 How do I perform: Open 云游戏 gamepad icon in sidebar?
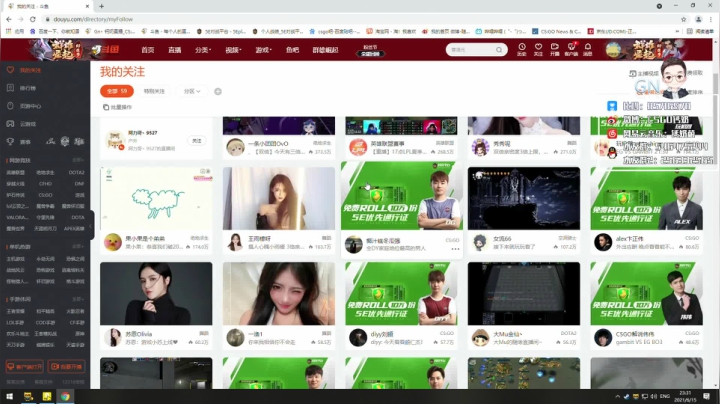[x=10, y=123]
